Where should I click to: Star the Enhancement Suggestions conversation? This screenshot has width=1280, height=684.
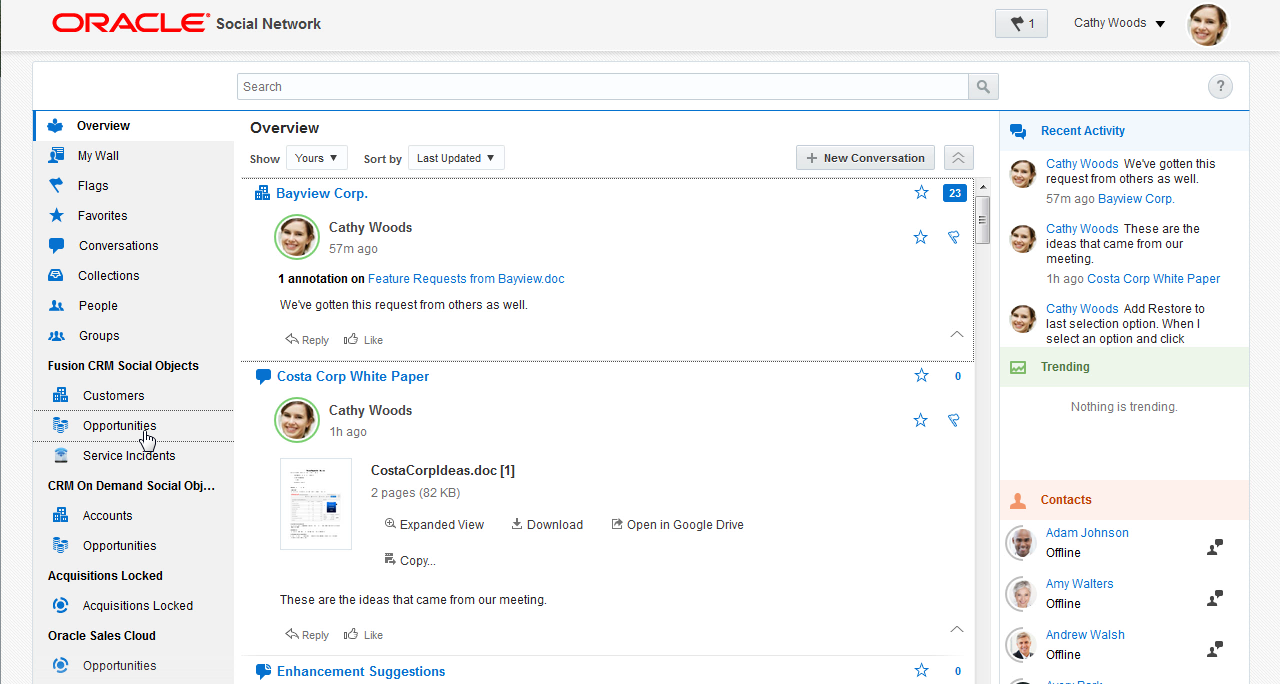pos(920,671)
